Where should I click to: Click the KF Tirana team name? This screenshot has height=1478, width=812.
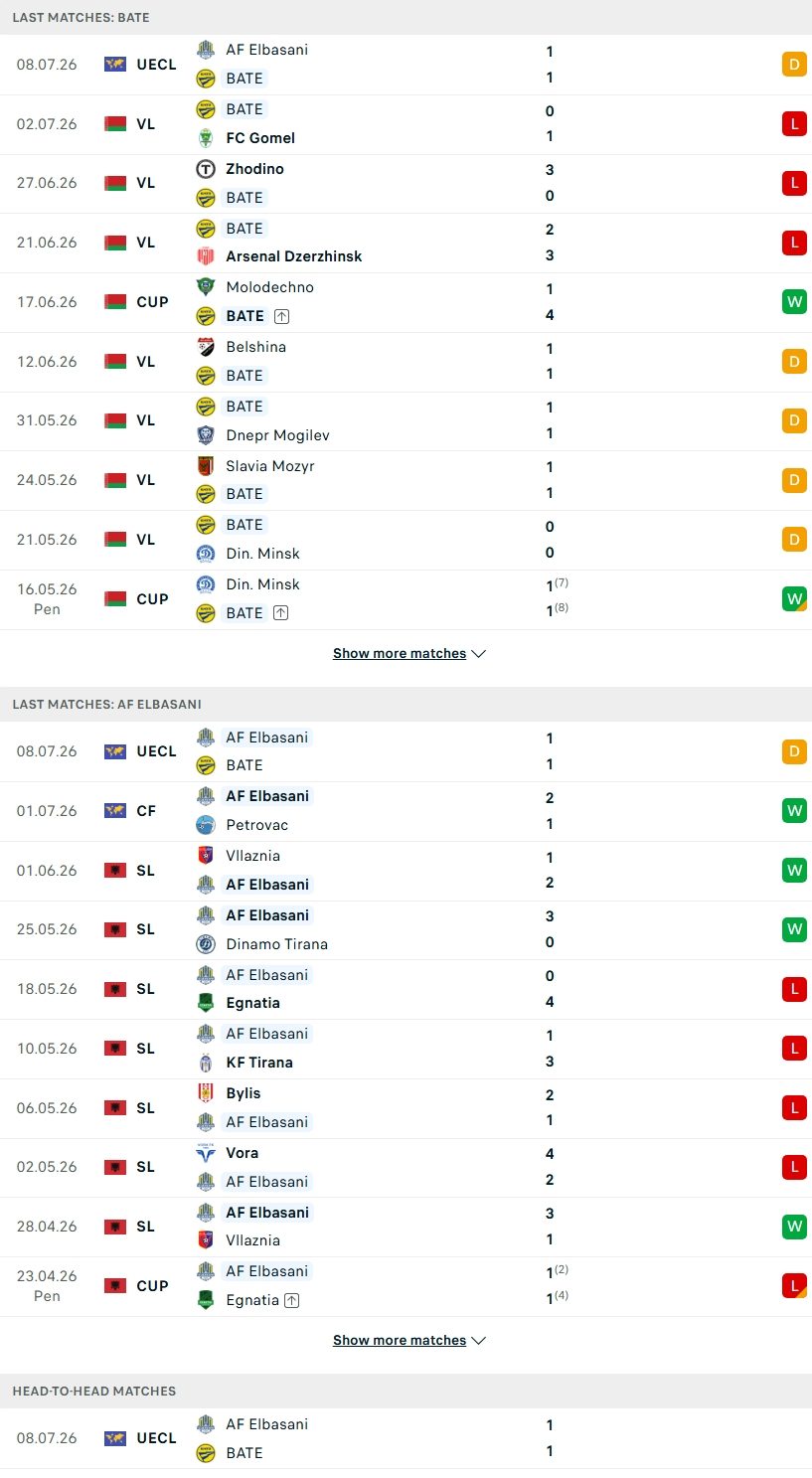point(259,1063)
